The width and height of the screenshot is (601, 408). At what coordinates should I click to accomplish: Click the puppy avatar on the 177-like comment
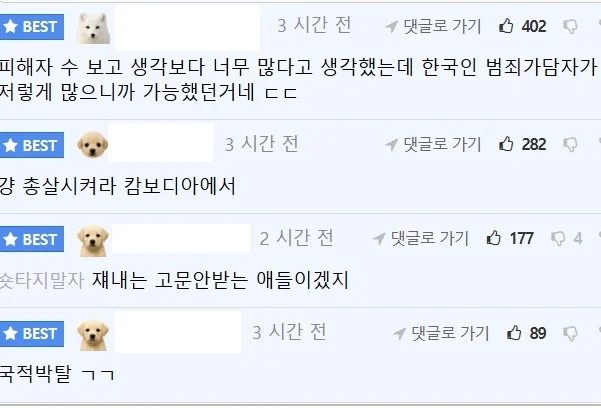click(x=92, y=239)
